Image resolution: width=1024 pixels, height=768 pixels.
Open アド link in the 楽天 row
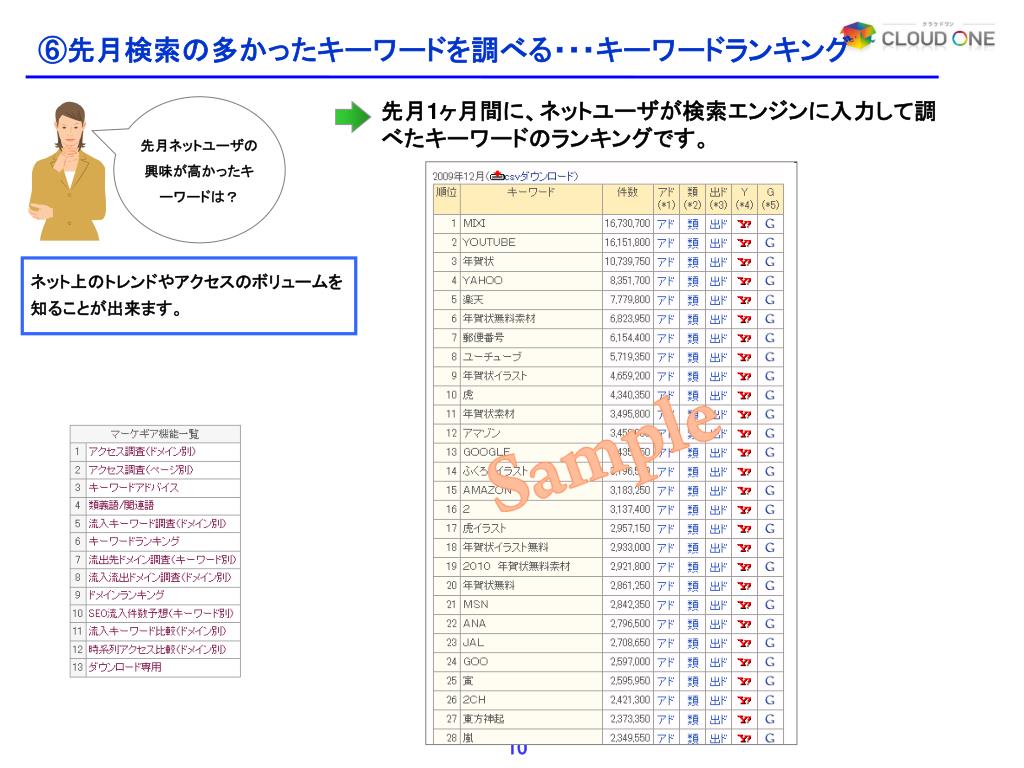[x=665, y=300]
